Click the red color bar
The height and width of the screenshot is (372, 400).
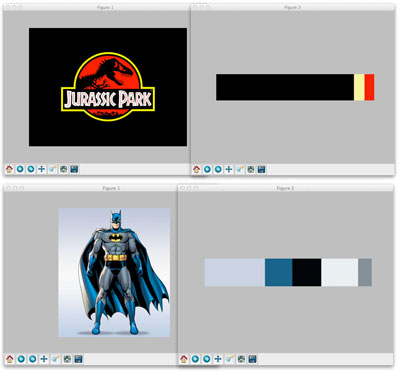coord(369,87)
